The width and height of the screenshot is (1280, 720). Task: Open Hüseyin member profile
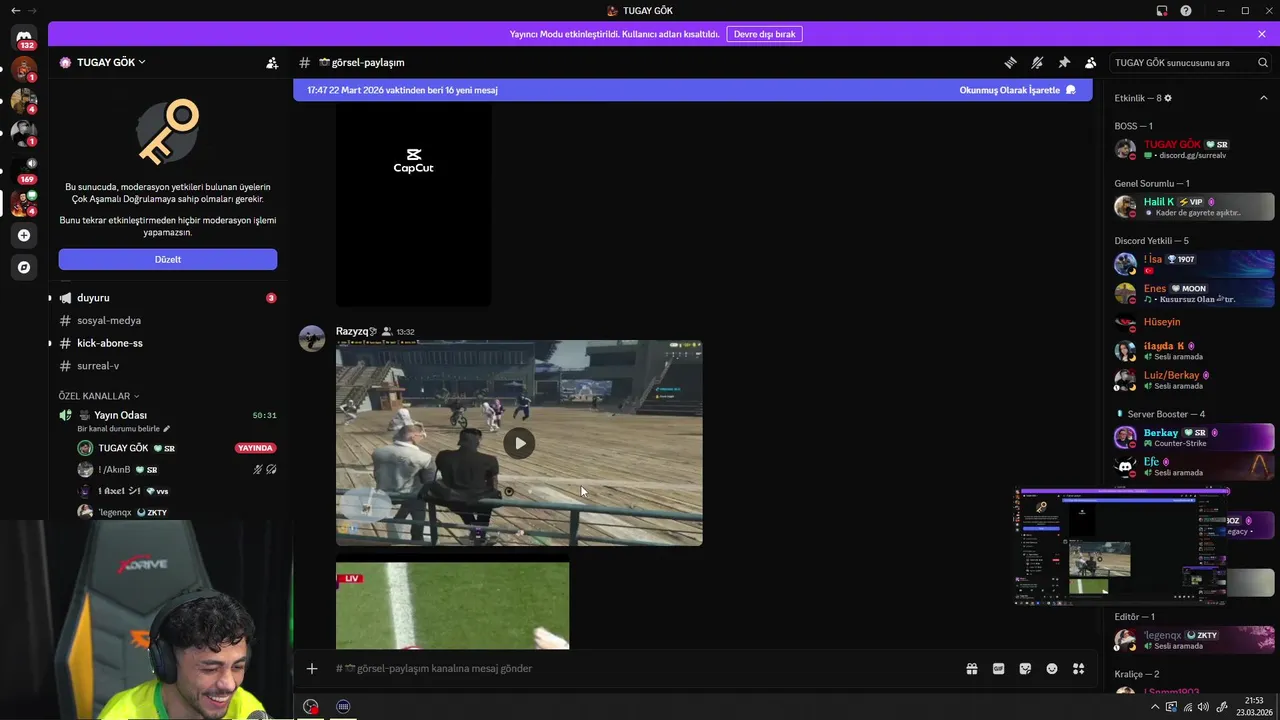1193,322
